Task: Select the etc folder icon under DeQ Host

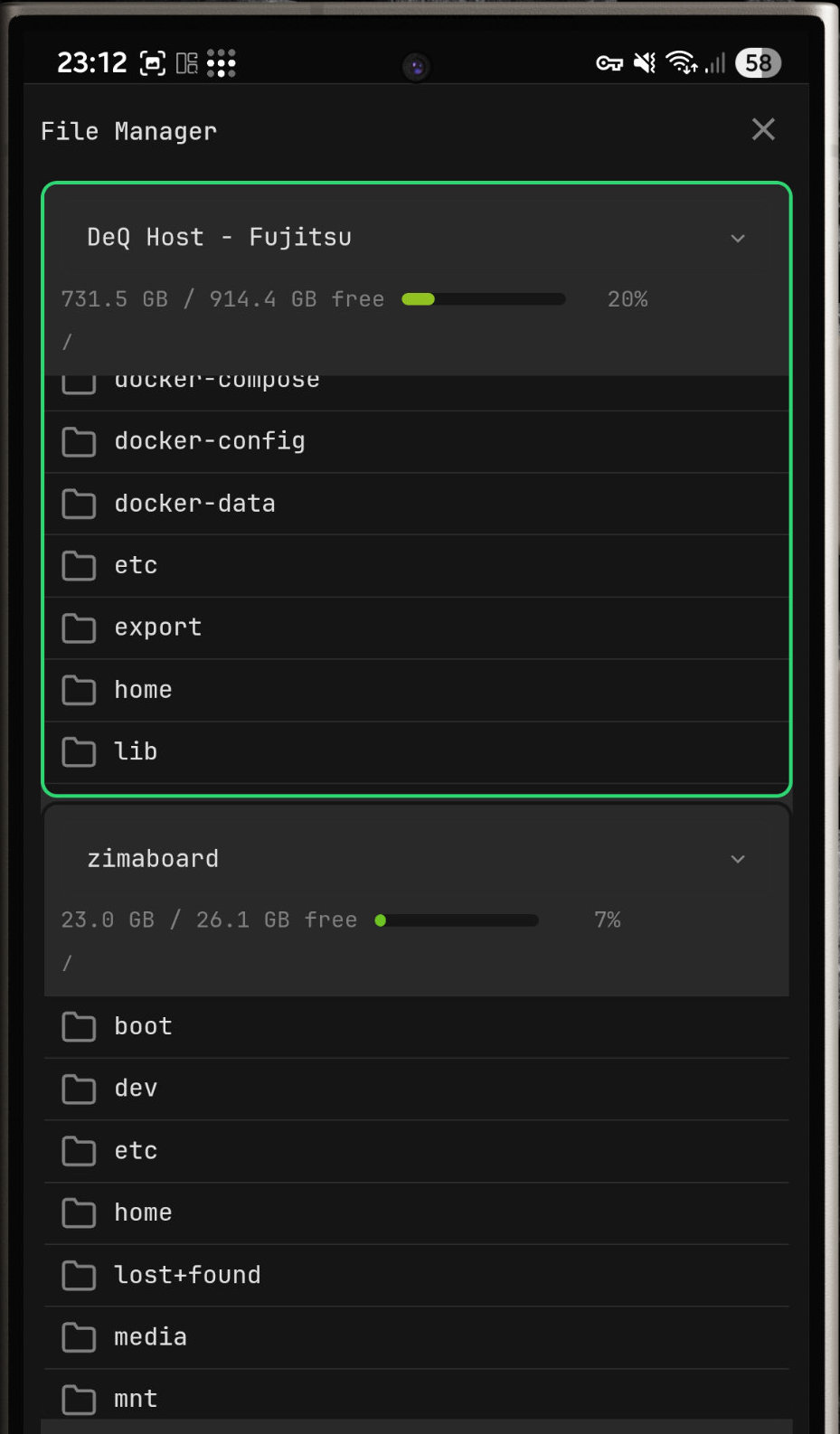Action: click(78, 566)
